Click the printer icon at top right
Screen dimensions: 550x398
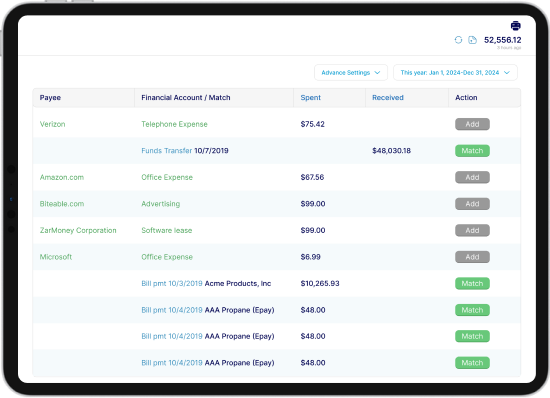[515, 26]
